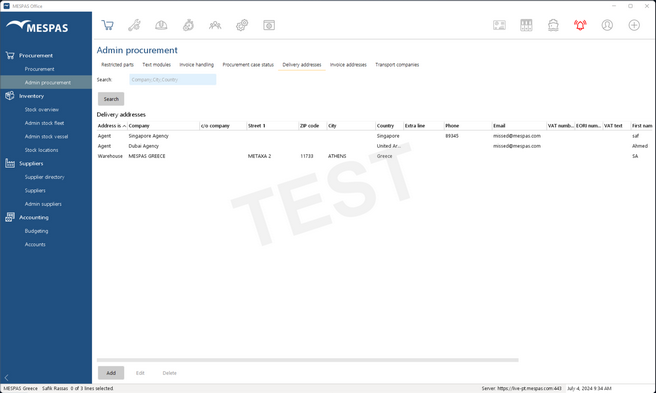Open the wrench maintenance module icon
The width and height of the screenshot is (656, 393).
click(134, 26)
